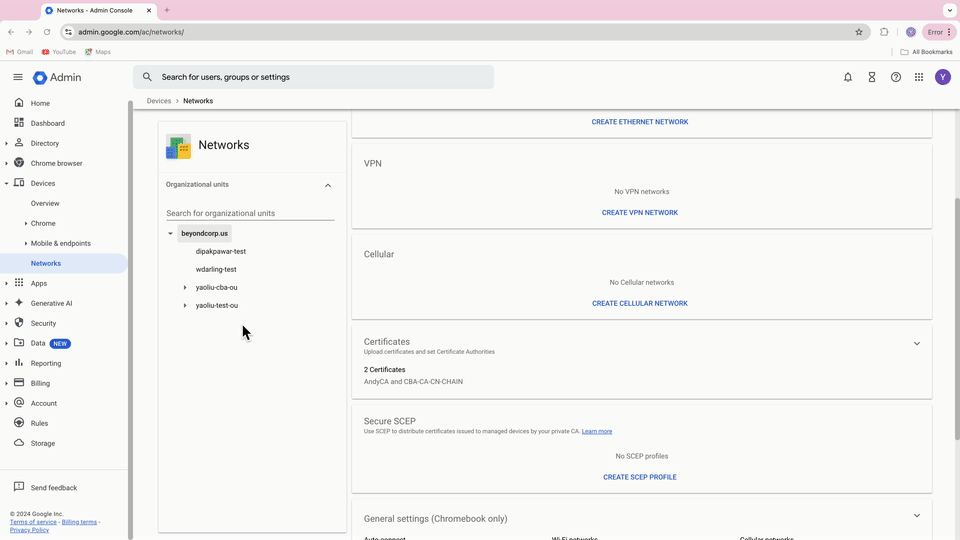Open the Secure SCEP Learn more link
Image resolution: width=960 pixels, height=540 pixels.
coord(597,431)
